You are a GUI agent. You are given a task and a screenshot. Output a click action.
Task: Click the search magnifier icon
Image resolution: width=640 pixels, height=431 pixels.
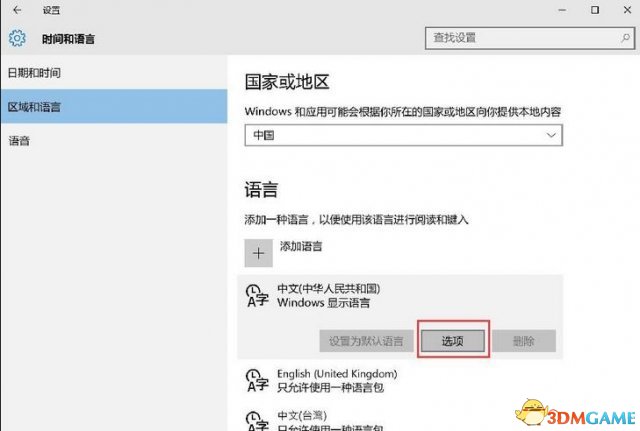tap(625, 38)
